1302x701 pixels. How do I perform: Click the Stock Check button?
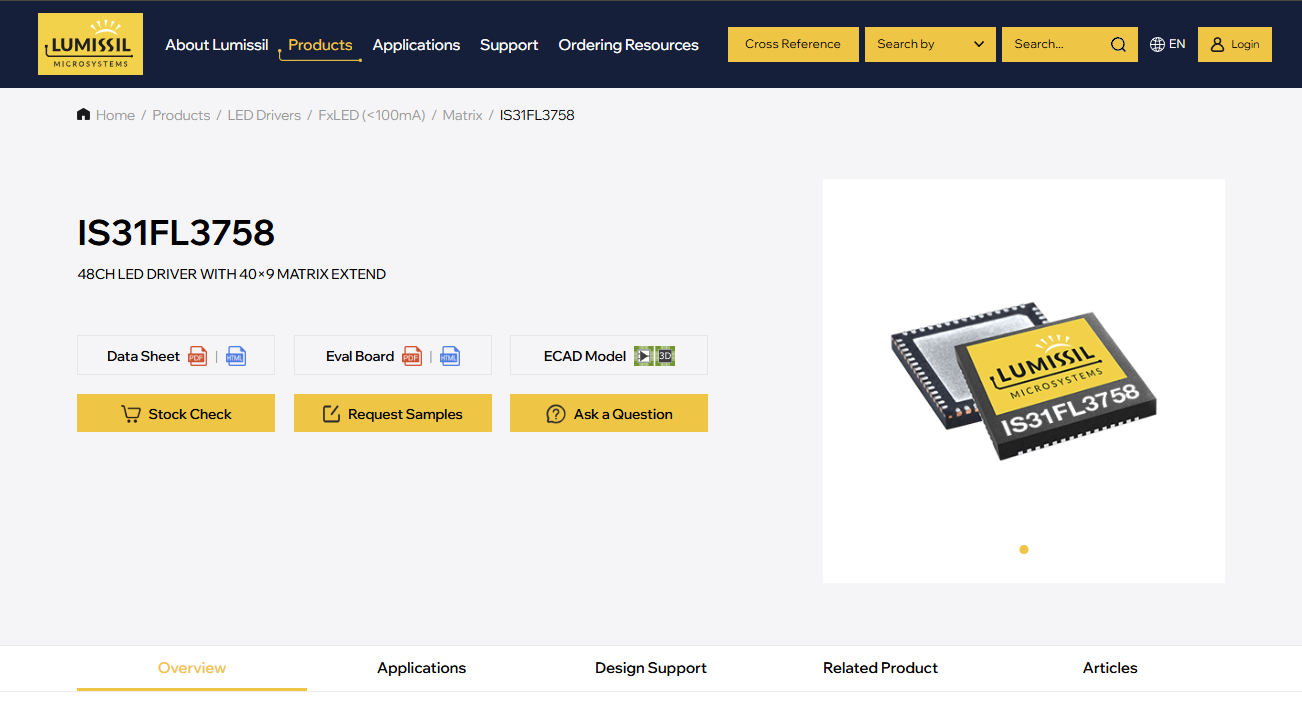[x=176, y=413]
